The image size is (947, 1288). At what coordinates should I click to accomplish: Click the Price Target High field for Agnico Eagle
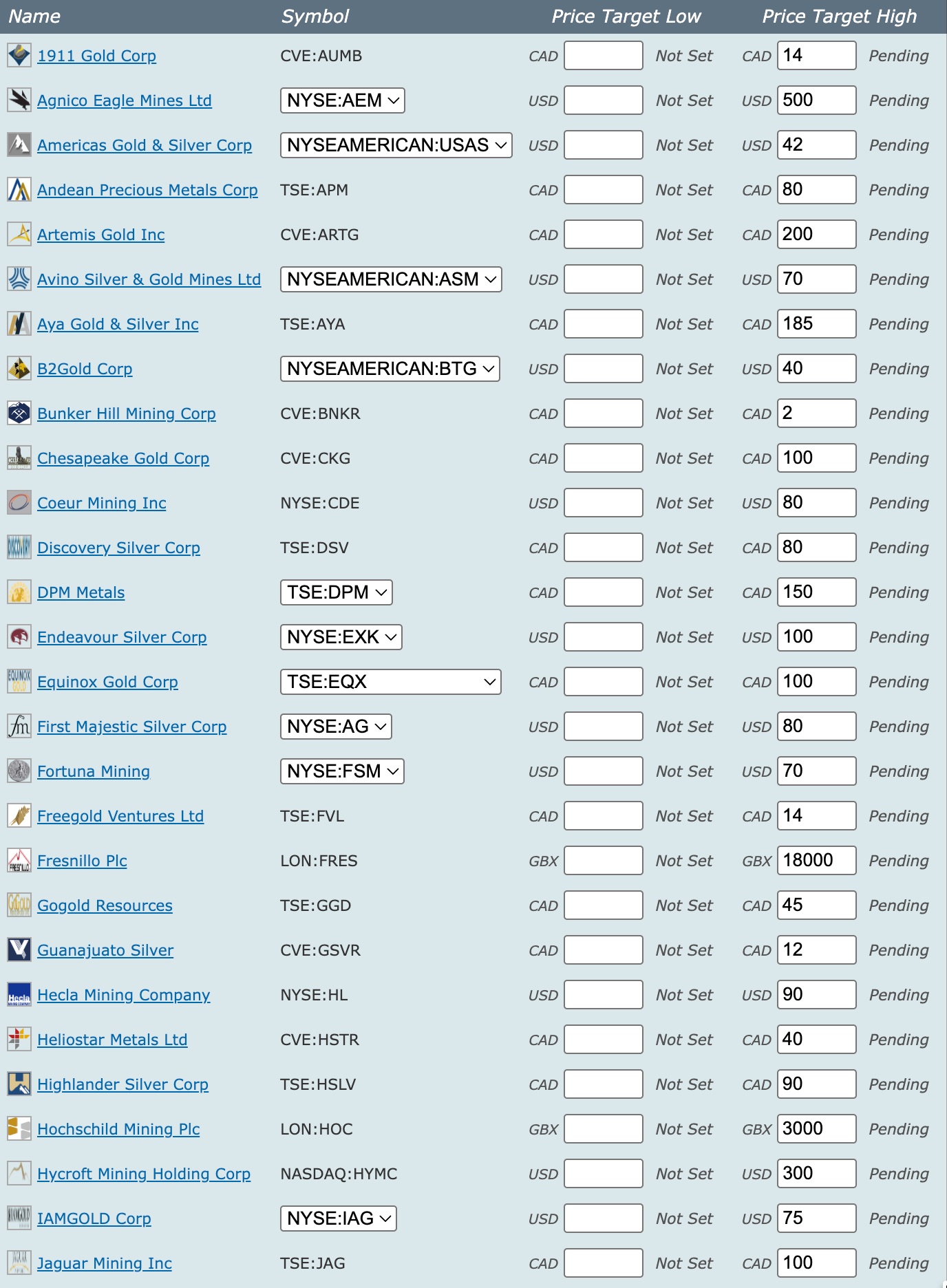817,100
